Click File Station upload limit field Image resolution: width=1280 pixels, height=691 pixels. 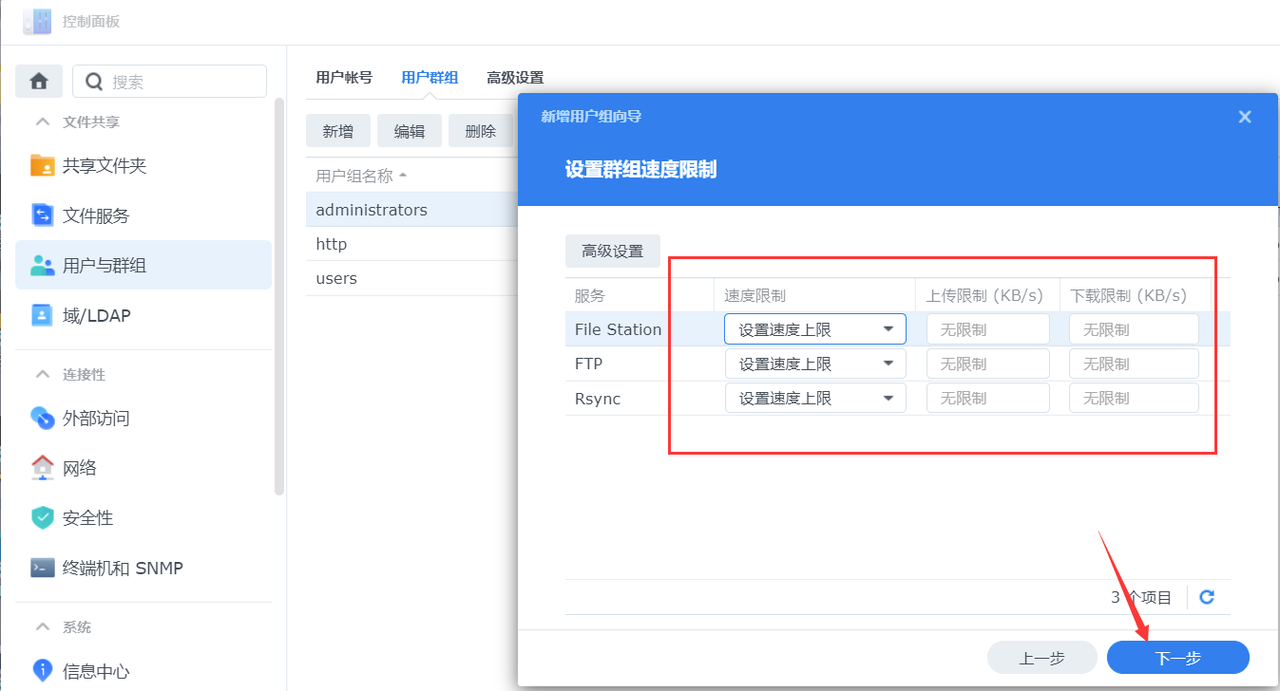[x=988, y=330]
